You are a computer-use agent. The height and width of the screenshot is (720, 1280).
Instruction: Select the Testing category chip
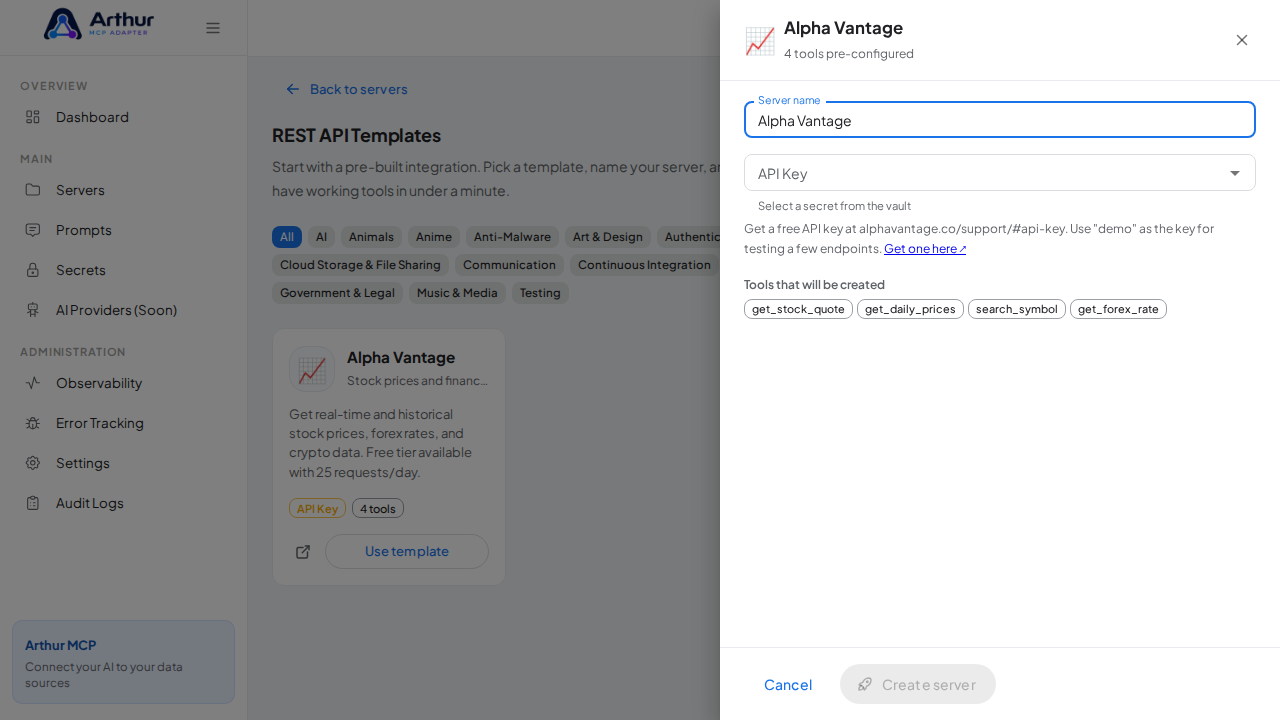click(x=540, y=293)
